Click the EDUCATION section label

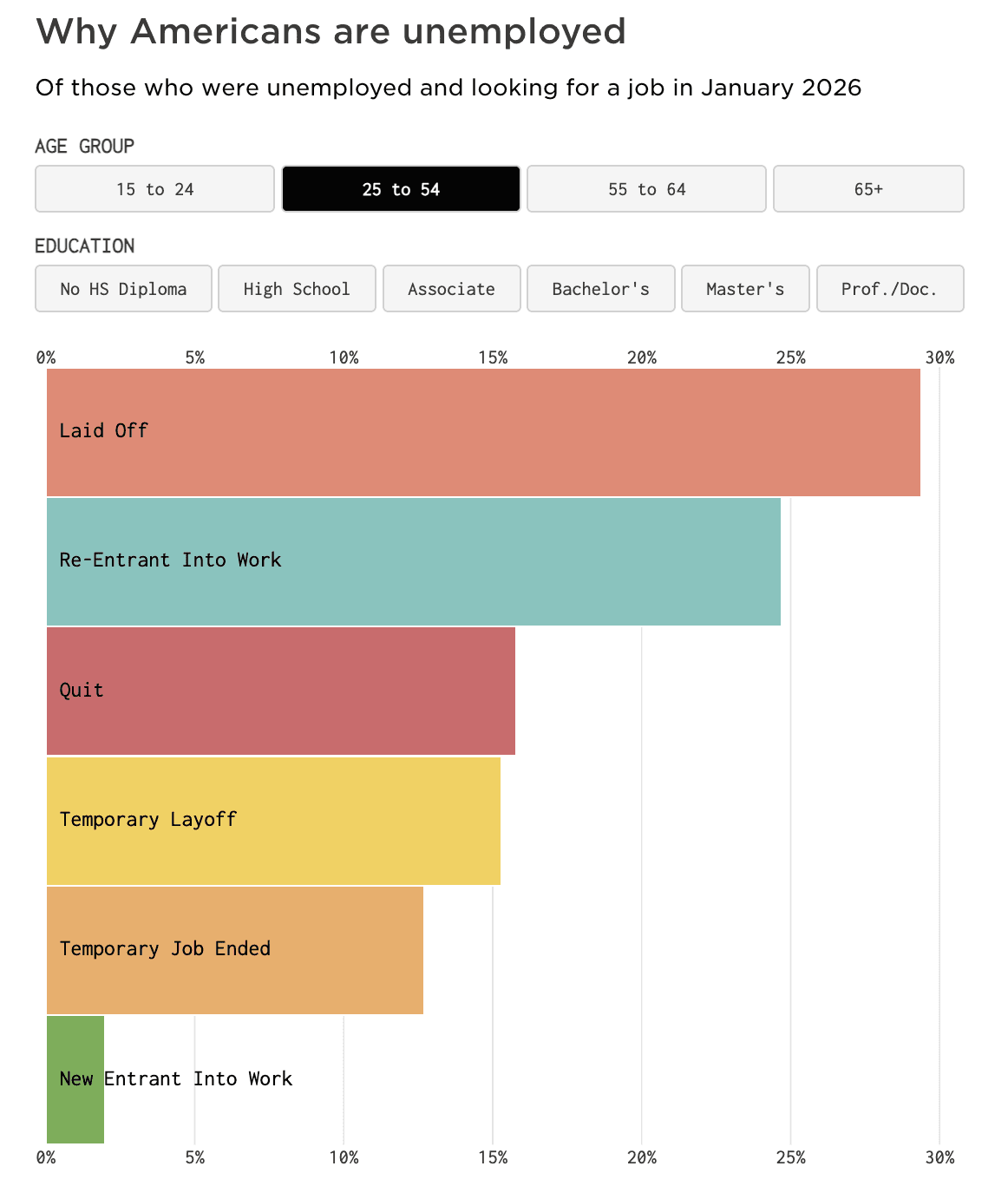point(85,246)
